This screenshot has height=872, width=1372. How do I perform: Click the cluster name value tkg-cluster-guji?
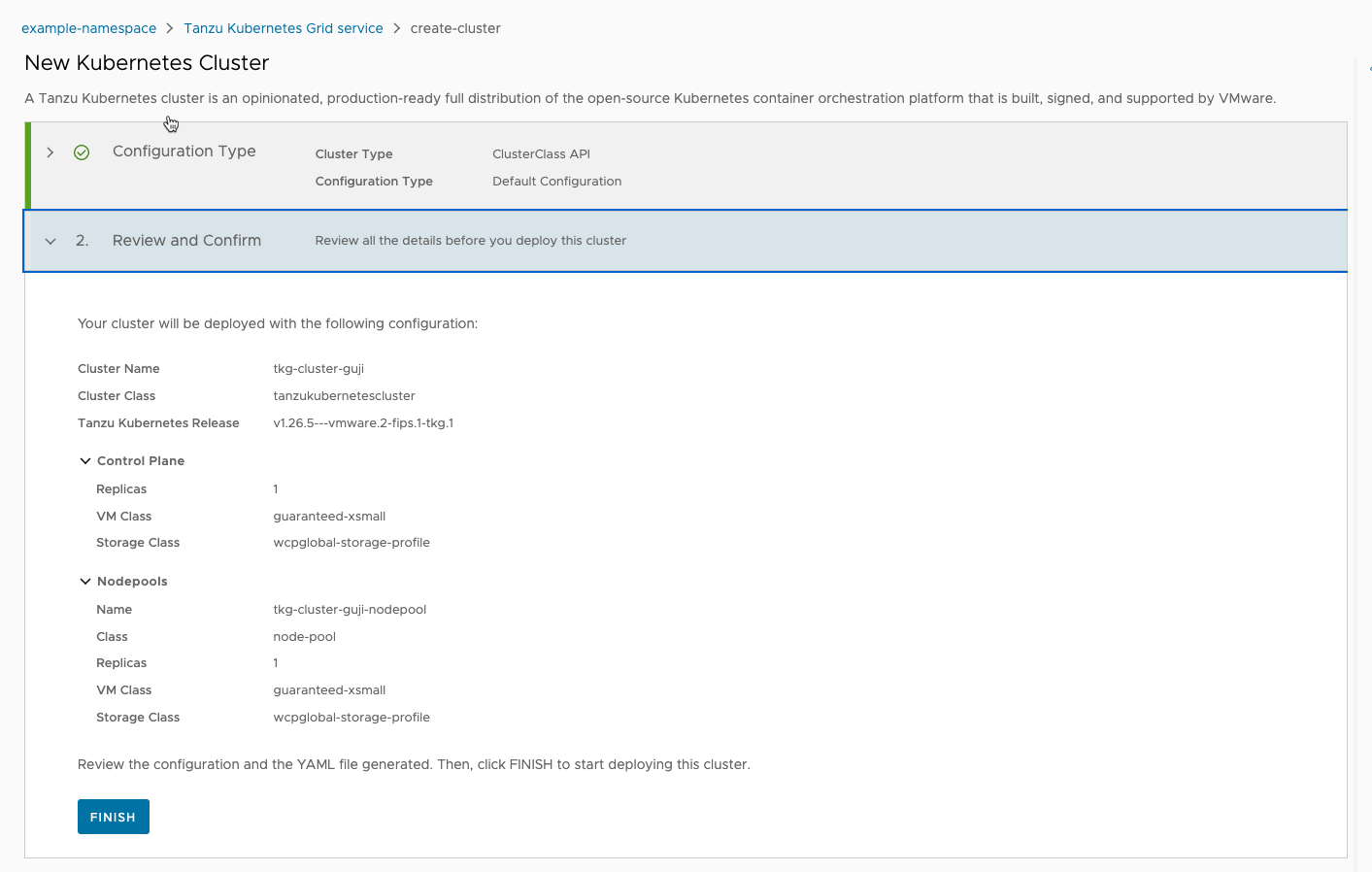[x=318, y=369]
